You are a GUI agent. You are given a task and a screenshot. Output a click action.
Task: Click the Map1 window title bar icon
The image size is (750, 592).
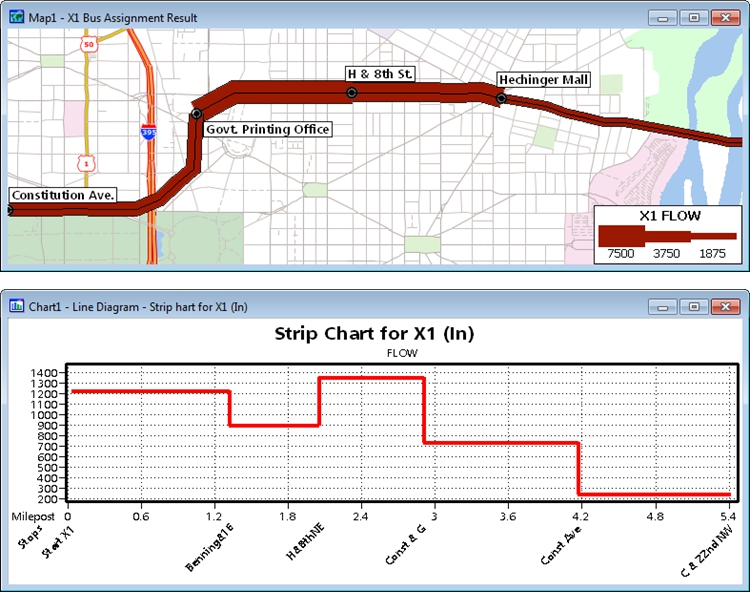[x=16, y=17]
